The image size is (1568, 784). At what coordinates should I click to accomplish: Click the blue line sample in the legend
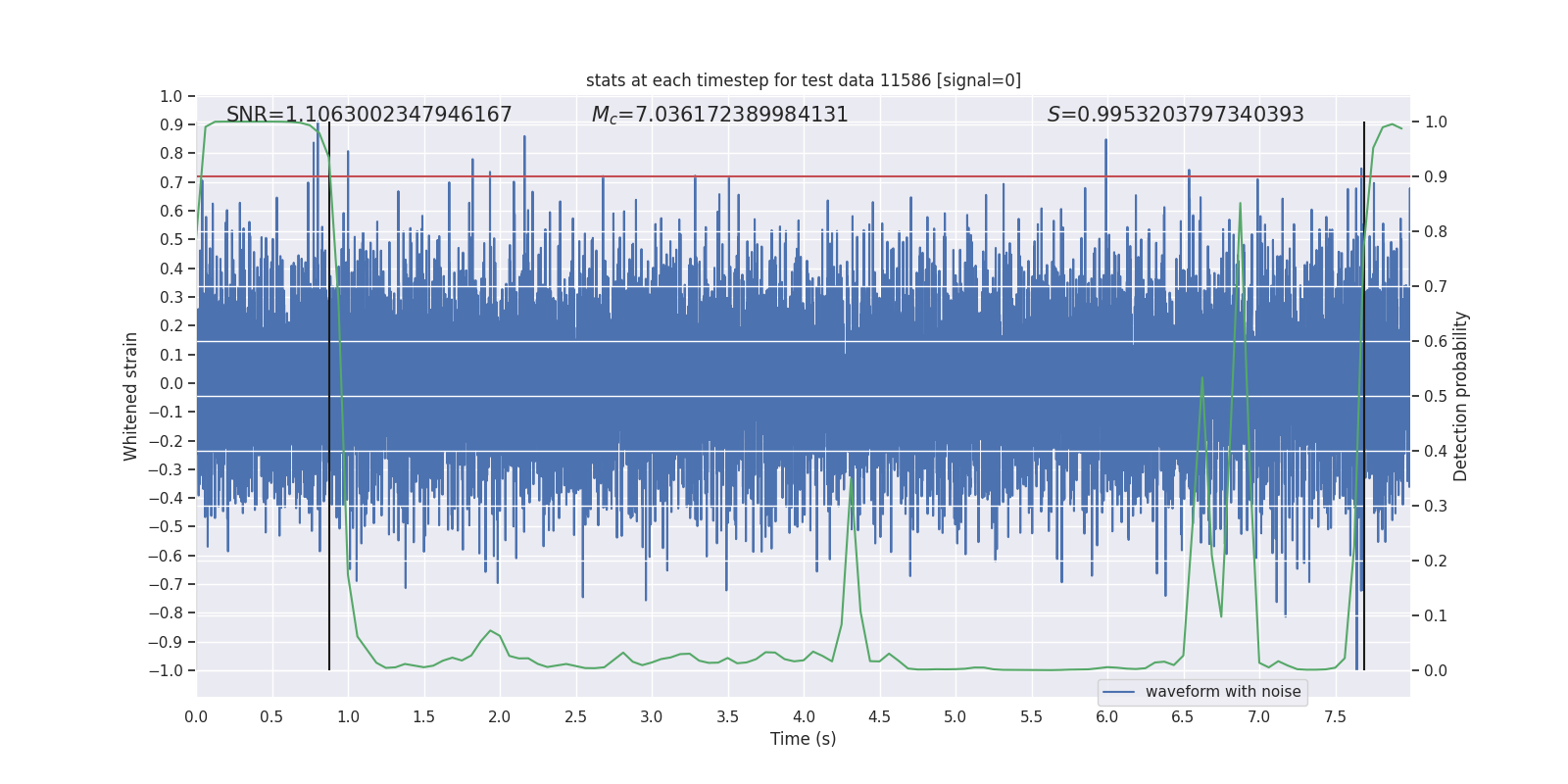(x=1118, y=692)
